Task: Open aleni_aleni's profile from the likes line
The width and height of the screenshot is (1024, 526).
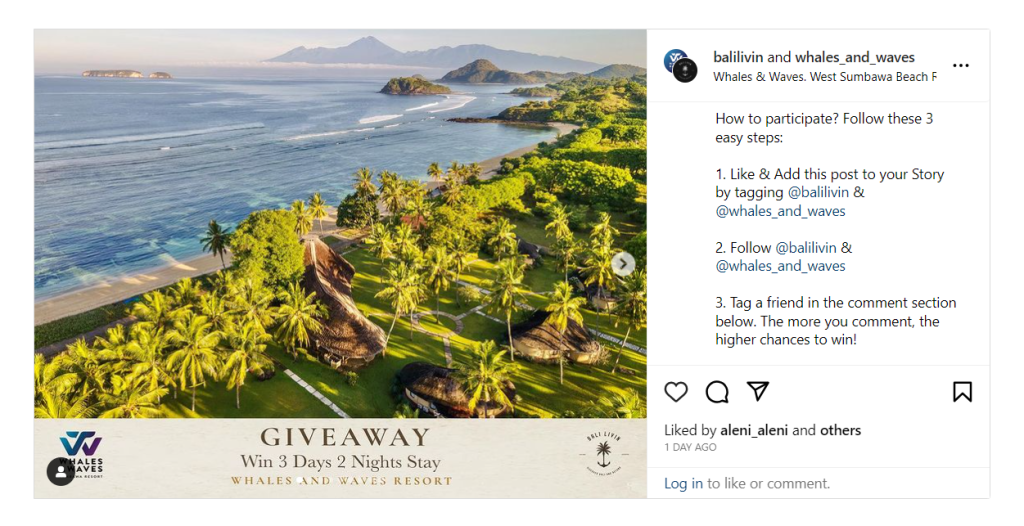Action: point(754,430)
